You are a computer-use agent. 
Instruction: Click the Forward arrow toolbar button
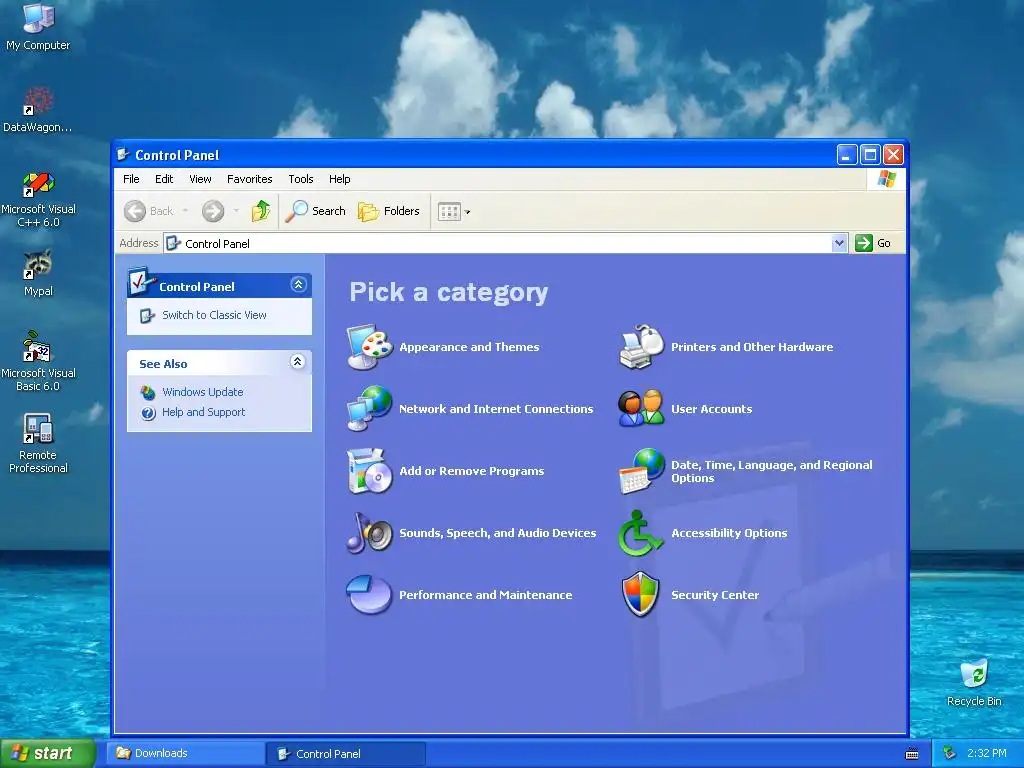point(213,211)
